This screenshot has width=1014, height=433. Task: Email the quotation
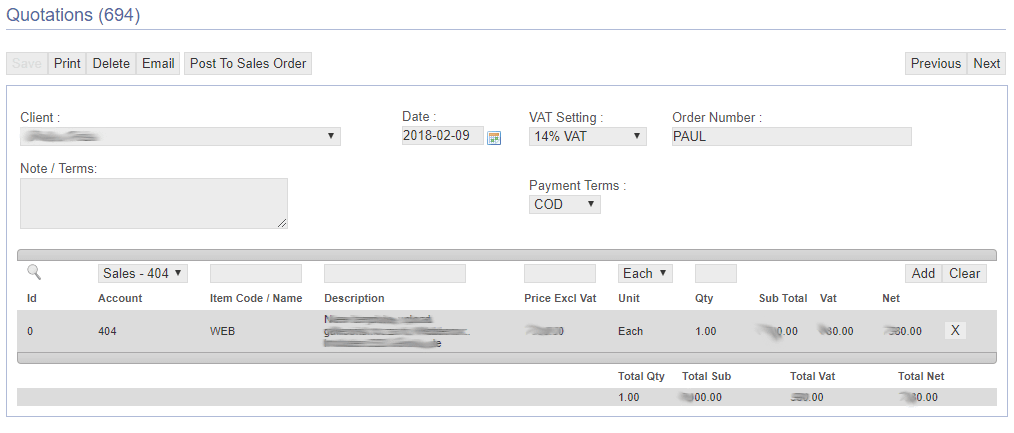click(158, 63)
